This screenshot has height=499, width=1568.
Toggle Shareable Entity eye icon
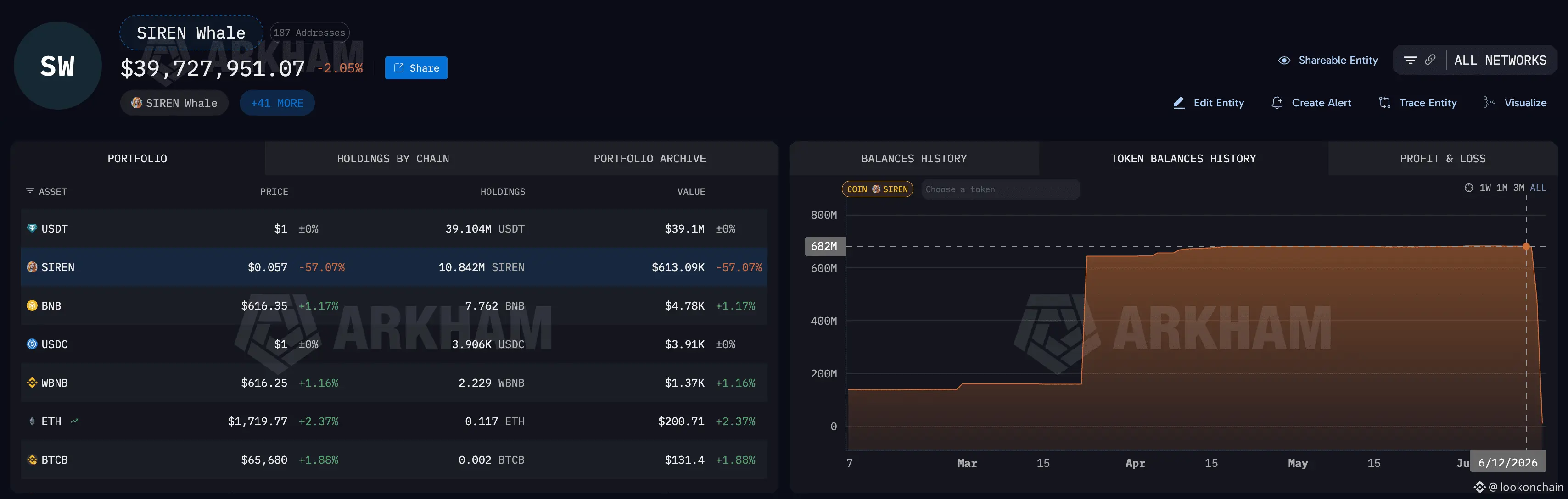point(1284,60)
